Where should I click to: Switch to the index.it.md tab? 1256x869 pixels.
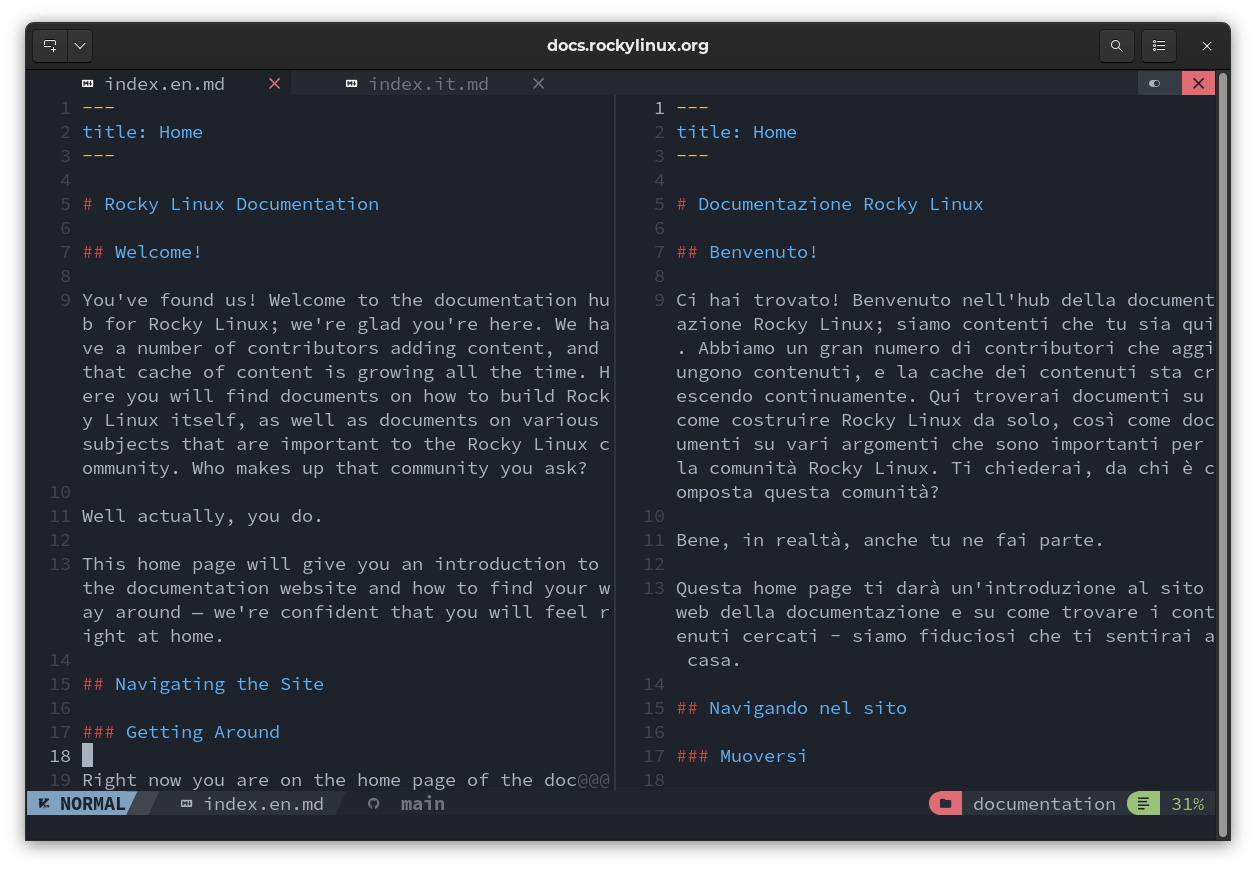(x=429, y=84)
